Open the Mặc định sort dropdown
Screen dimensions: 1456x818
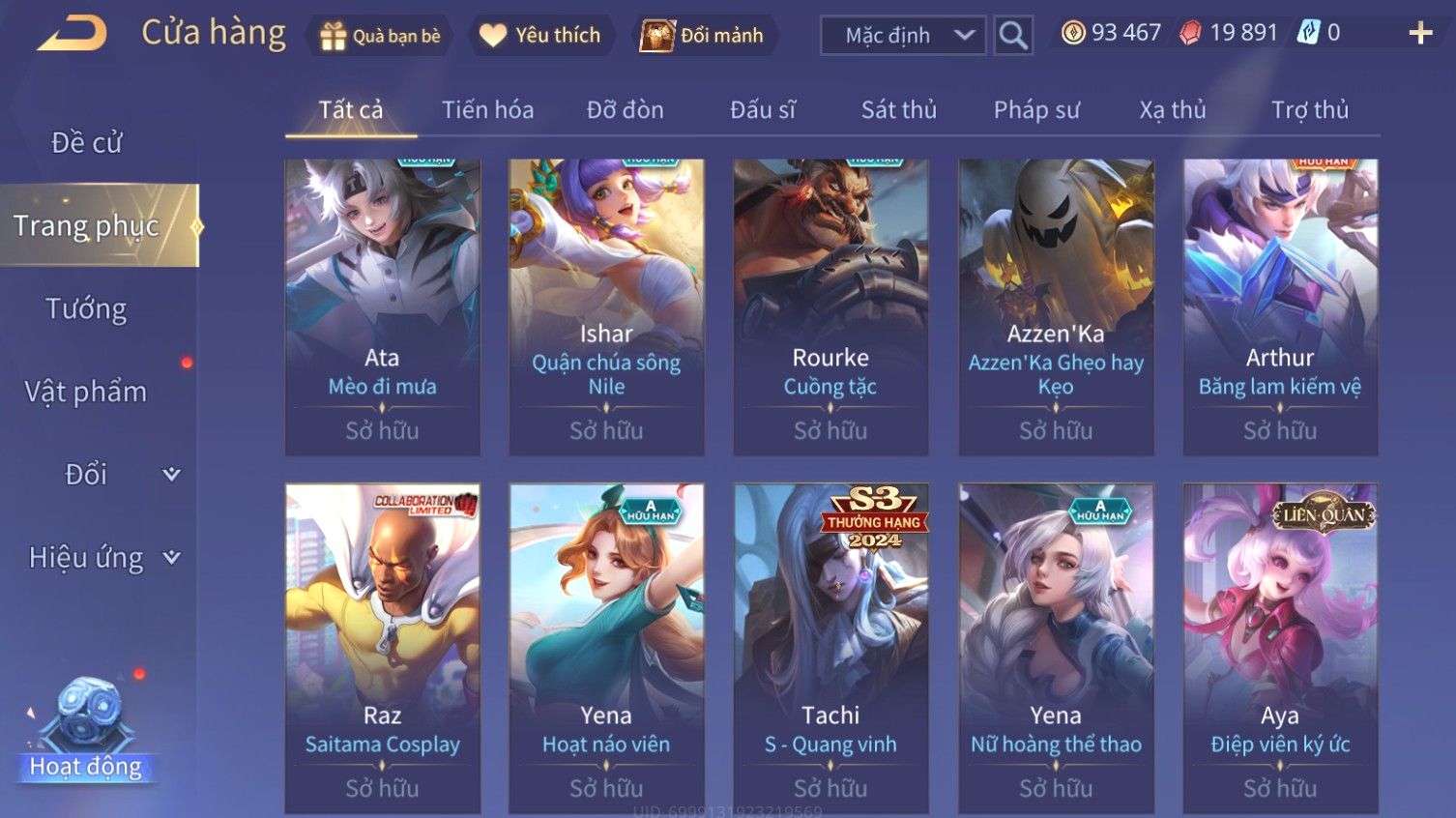(x=903, y=36)
